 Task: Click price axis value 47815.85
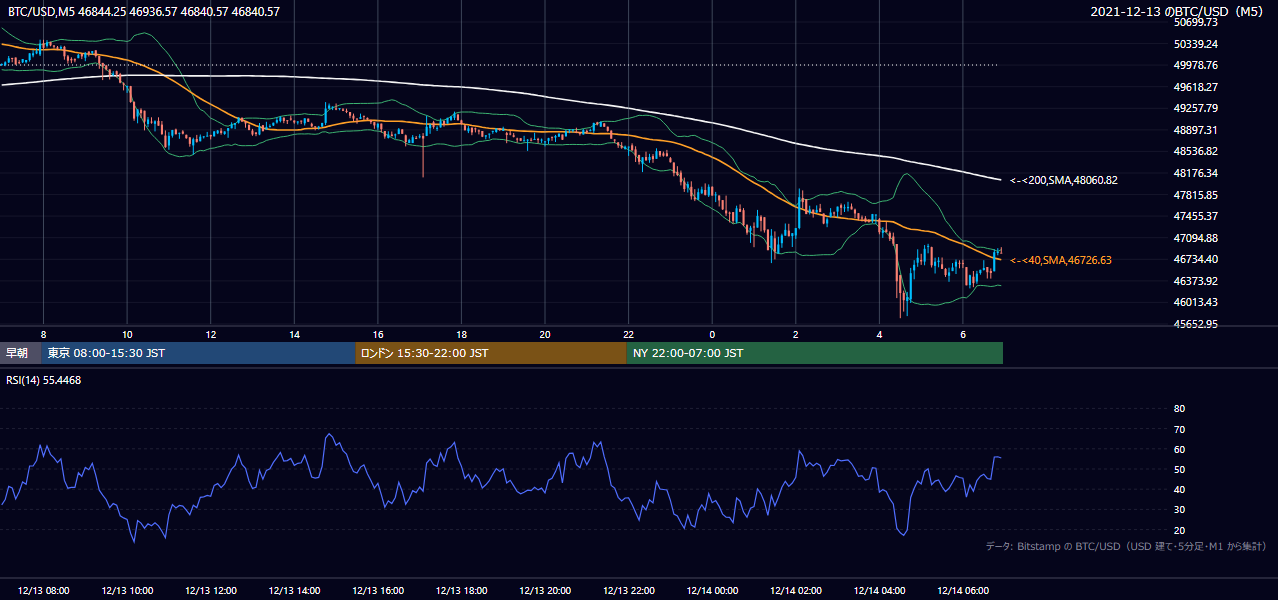pyautogui.click(x=1196, y=195)
